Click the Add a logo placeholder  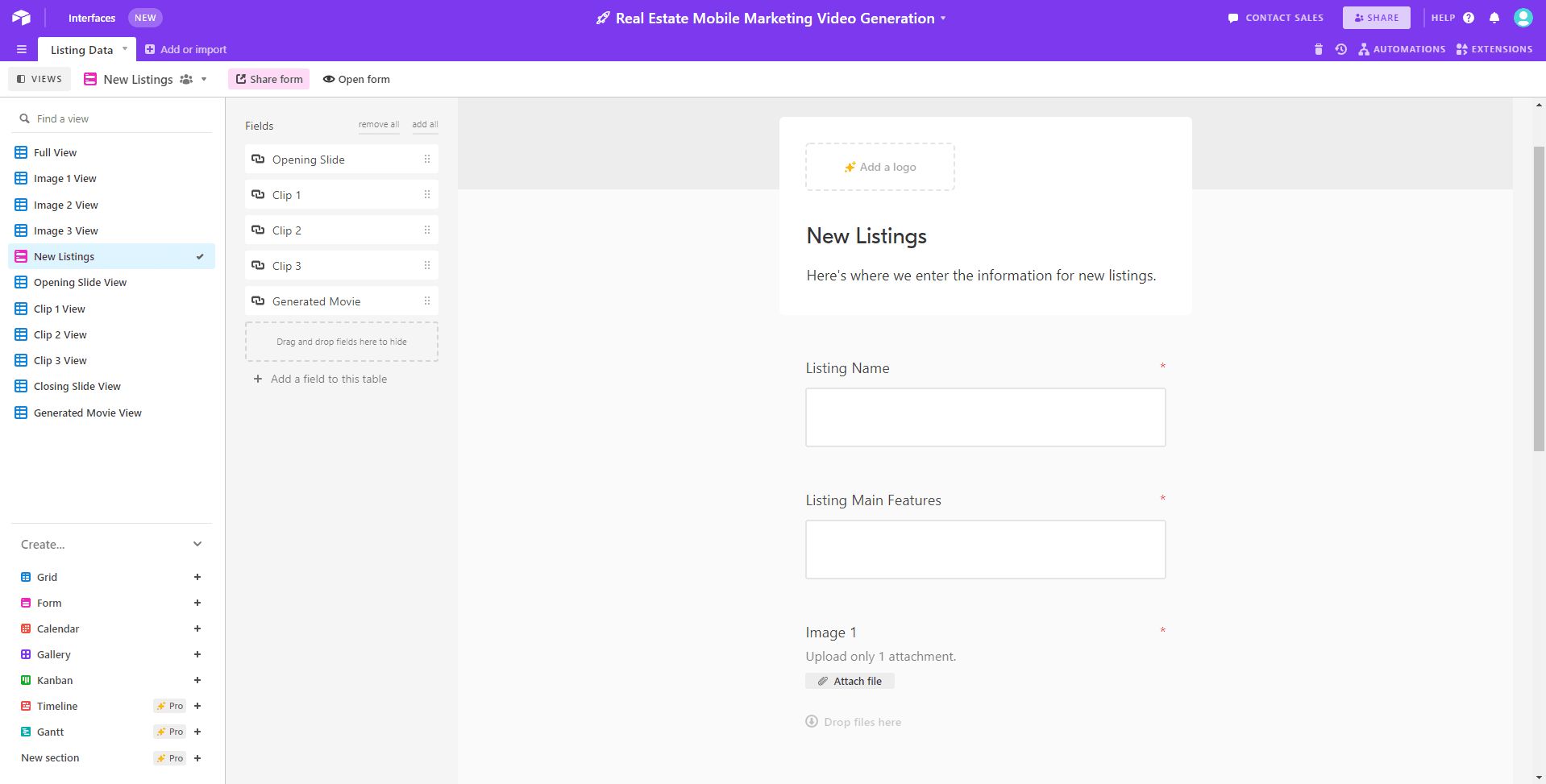pos(879,167)
